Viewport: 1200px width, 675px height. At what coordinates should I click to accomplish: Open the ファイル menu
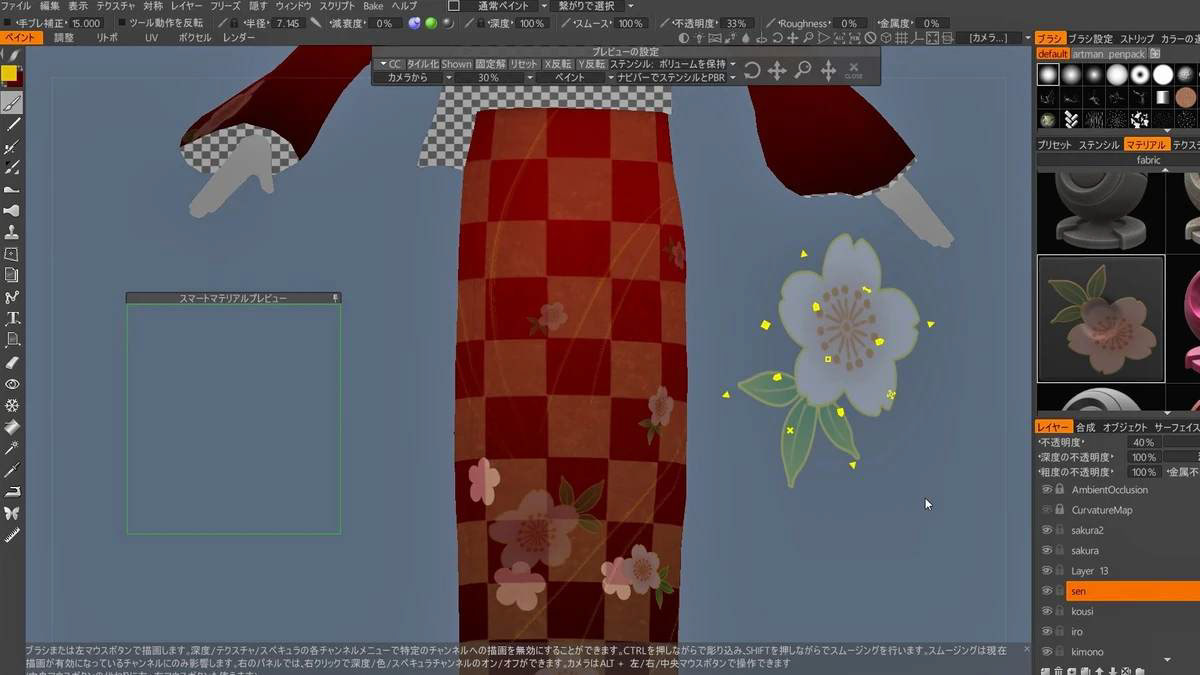(15, 6)
